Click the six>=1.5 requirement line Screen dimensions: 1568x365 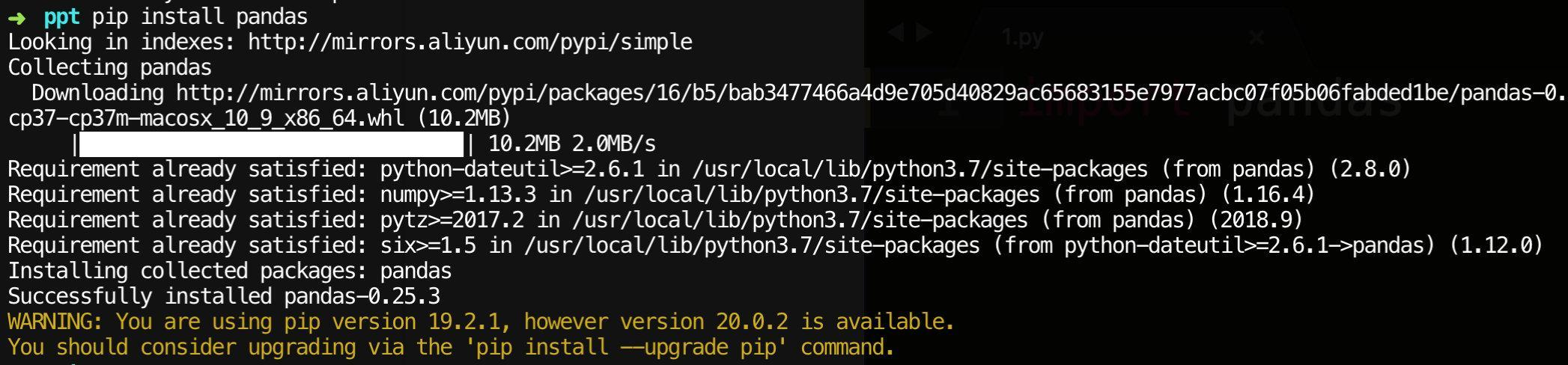775,245
